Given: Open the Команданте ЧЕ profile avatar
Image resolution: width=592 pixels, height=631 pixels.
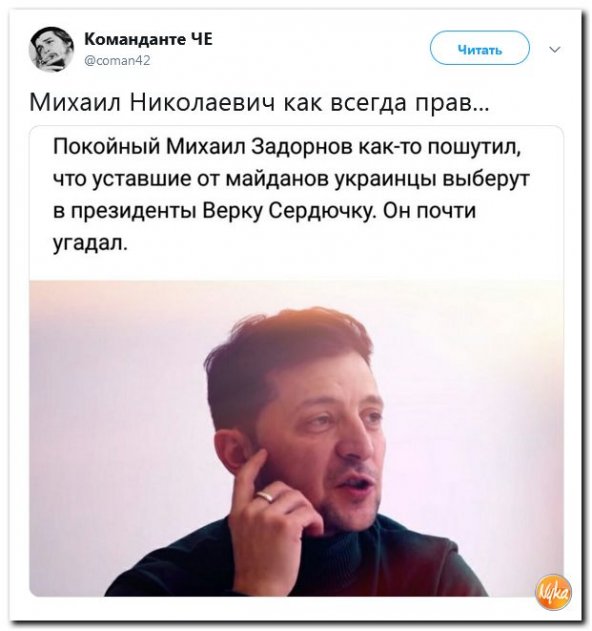Looking at the screenshot, I should click(51, 49).
